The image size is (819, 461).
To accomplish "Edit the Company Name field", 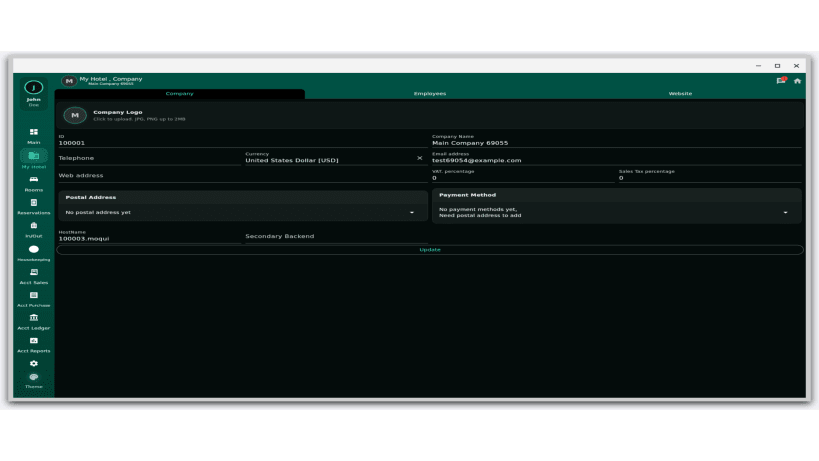I will (x=616, y=140).
